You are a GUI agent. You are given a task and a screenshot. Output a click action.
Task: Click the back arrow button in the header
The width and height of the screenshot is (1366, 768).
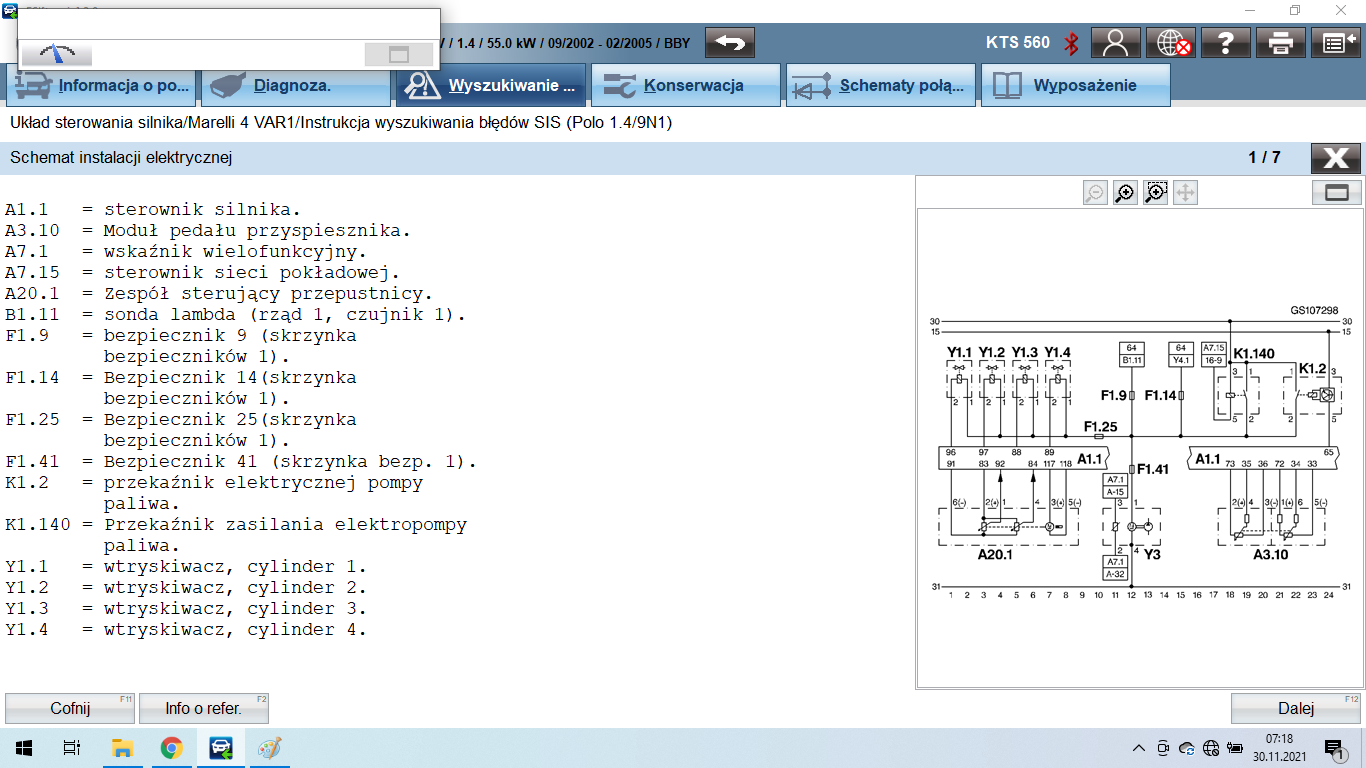coord(730,43)
